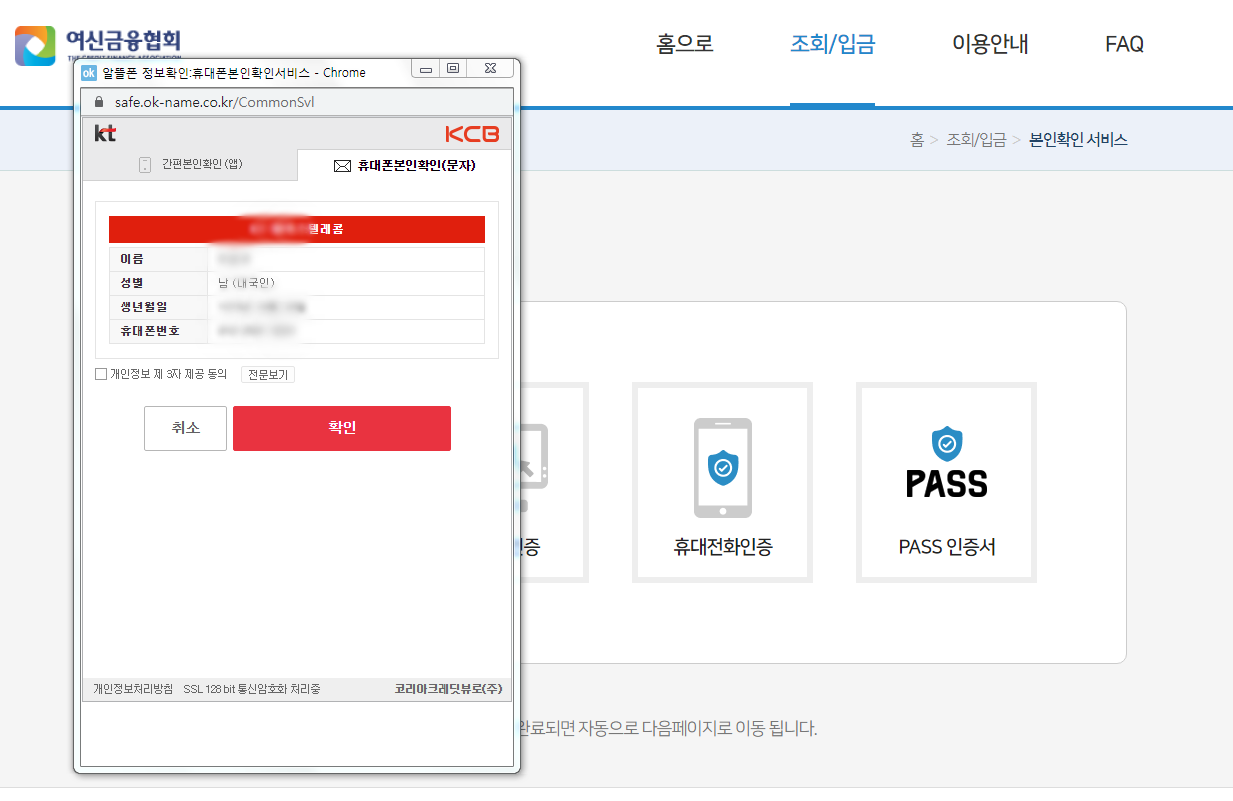This screenshot has width=1233, height=801.
Task: Switch to the 간편본인확인(앱) tab
Action: tap(190, 164)
